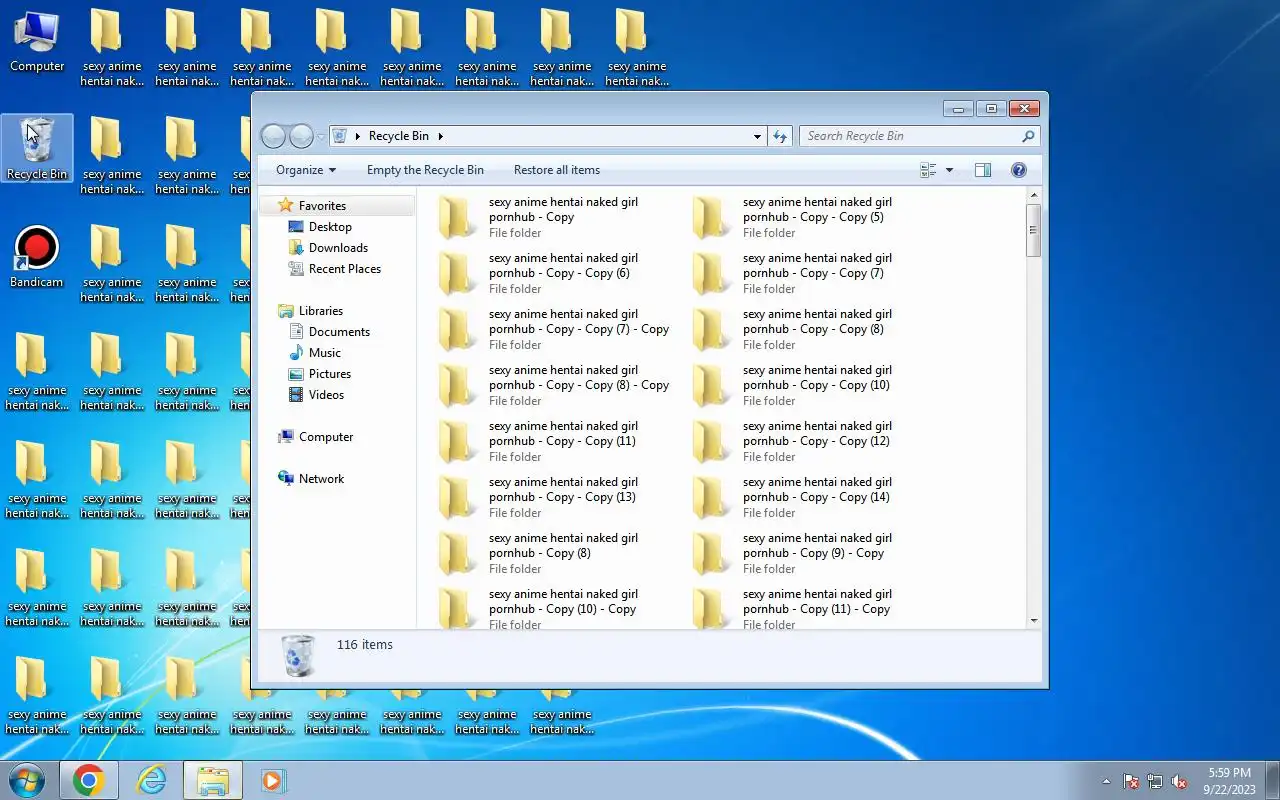Select folder ending 'pornhub - Copy (8)'

click(555, 553)
